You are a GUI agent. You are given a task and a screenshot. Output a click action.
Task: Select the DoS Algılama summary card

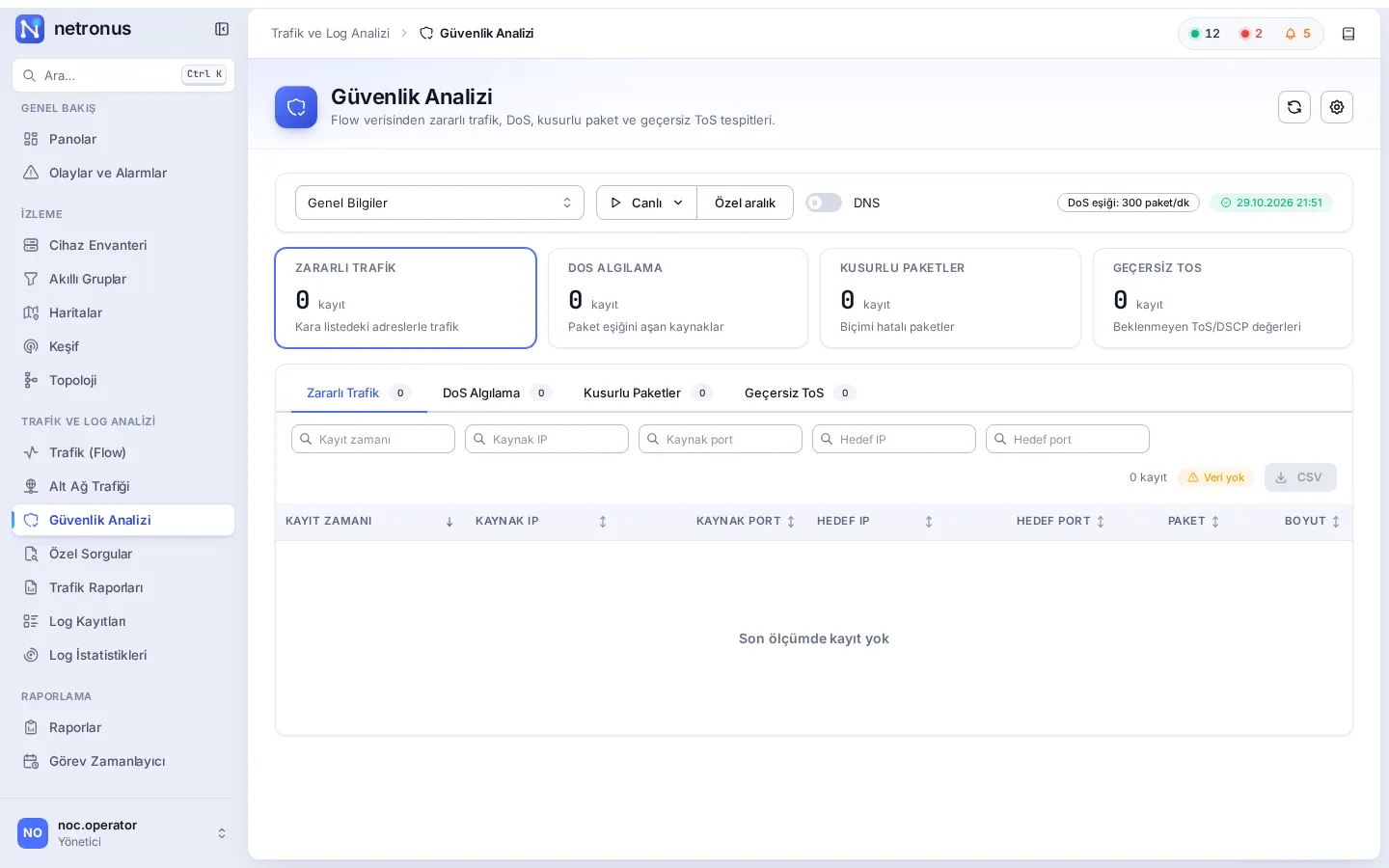point(678,298)
